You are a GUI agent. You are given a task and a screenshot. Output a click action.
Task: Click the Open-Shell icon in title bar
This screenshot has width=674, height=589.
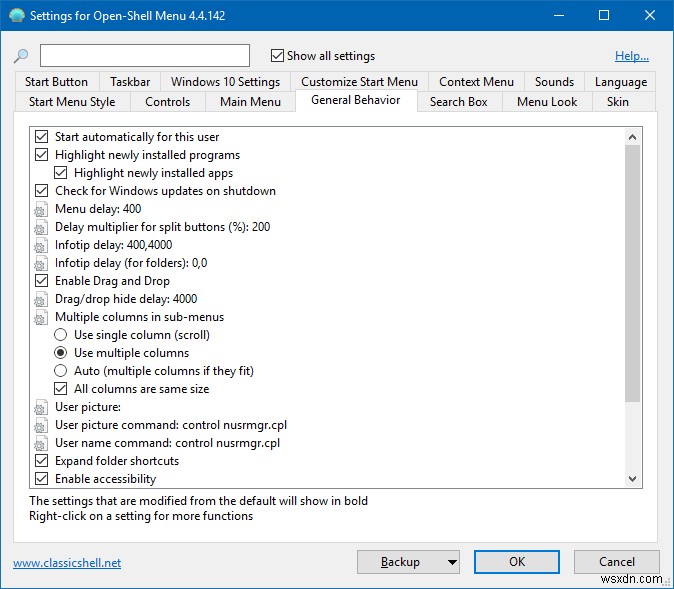tap(16, 16)
